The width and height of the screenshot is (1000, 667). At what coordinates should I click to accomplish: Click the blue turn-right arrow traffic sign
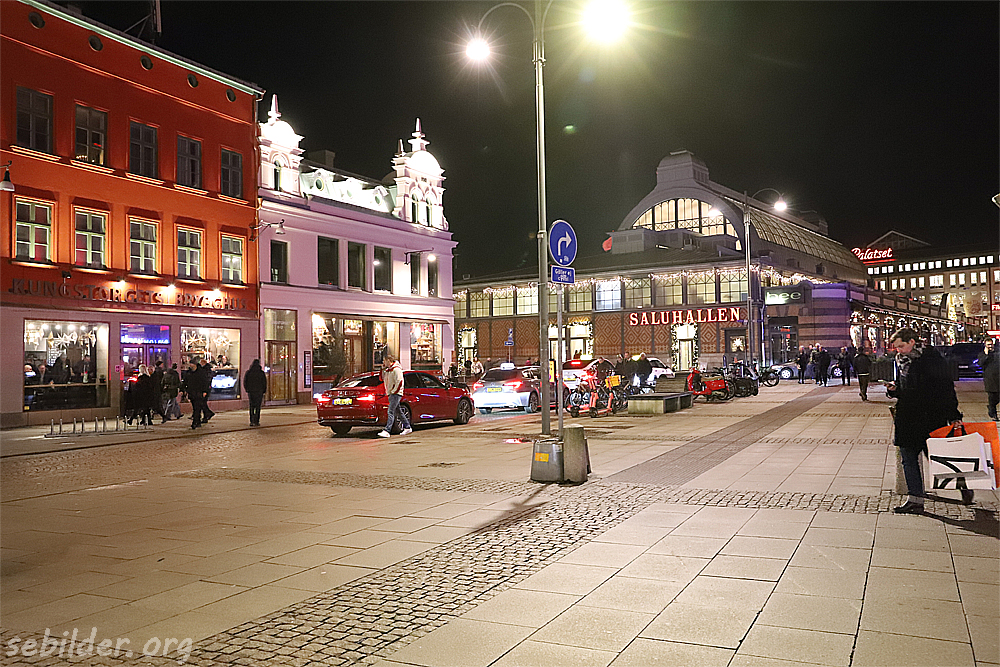[563, 242]
